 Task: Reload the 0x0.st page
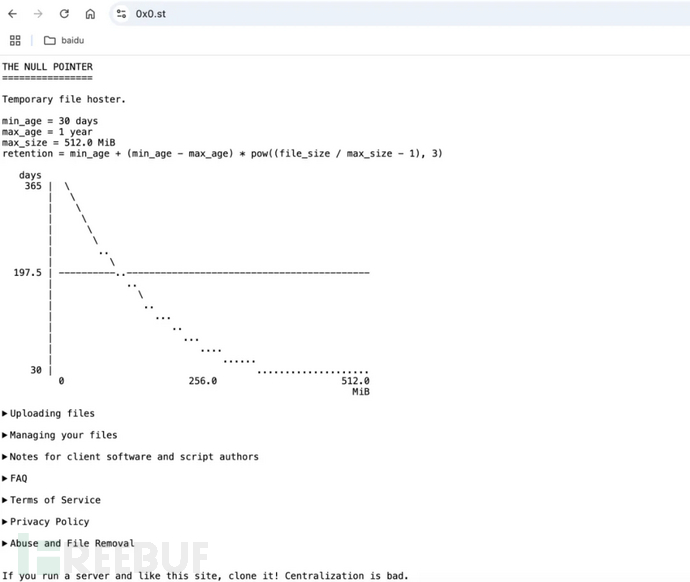pyautogui.click(x=64, y=14)
